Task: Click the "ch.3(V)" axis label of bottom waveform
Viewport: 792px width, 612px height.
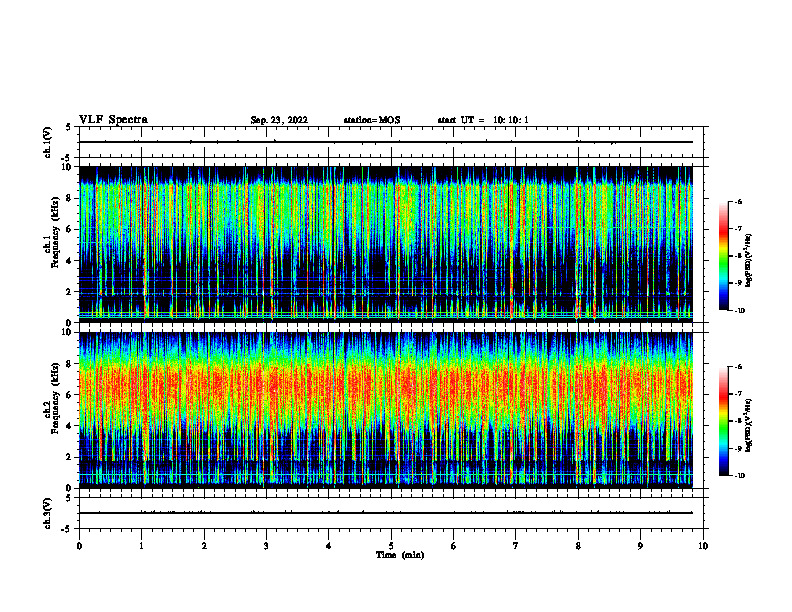Action: coord(47,513)
